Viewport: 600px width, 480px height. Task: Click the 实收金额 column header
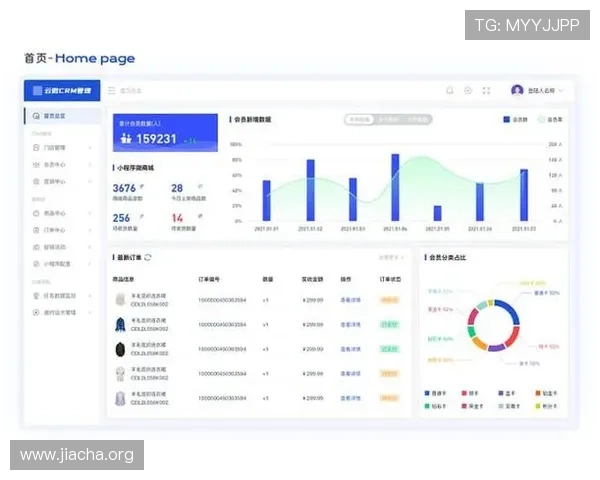pyautogui.click(x=312, y=279)
